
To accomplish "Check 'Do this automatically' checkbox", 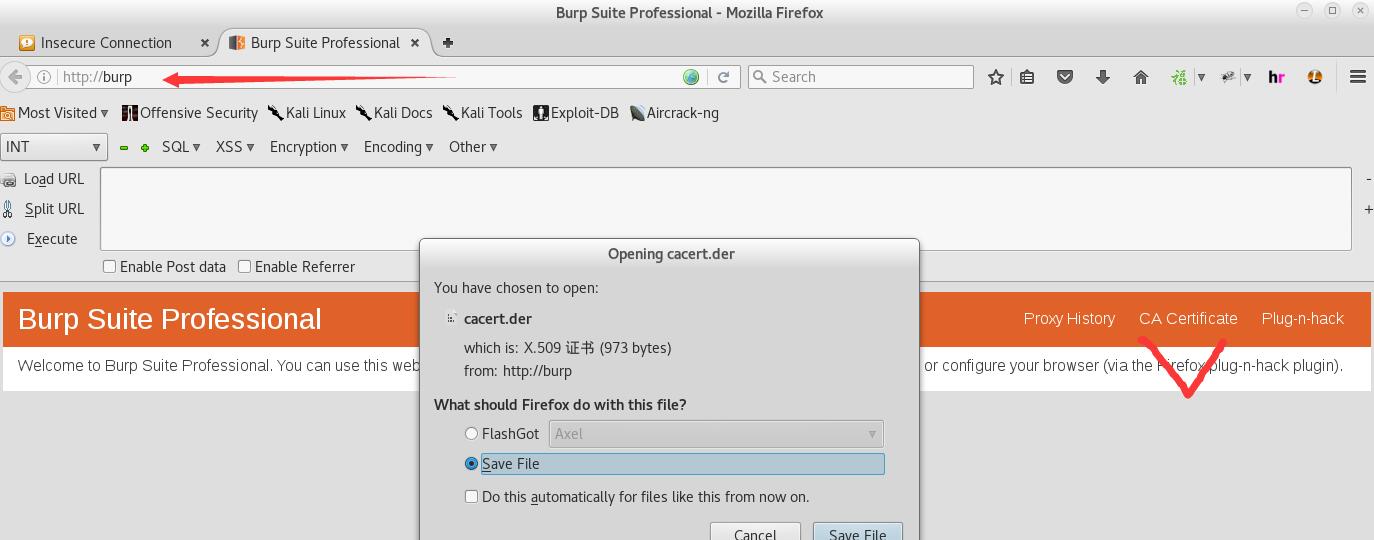I will tap(471, 497).
